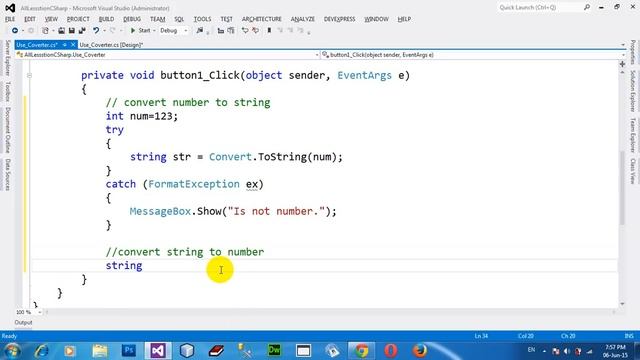The image size is (640, 360).
Task: Open the Solution Explorer side panel
Action: click(x=632, y=91)
